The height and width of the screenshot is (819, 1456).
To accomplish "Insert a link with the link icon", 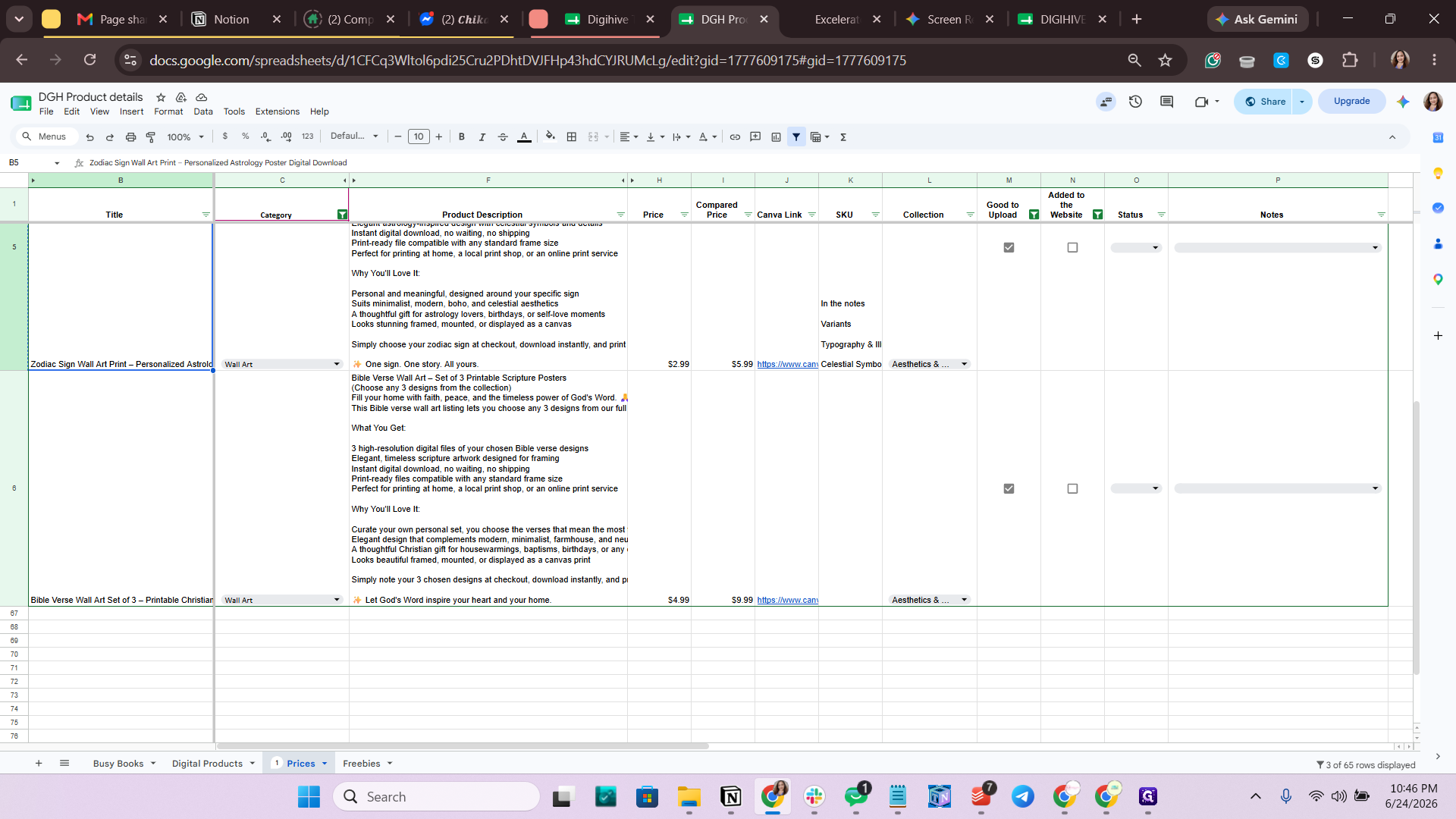I will point(735,137).
